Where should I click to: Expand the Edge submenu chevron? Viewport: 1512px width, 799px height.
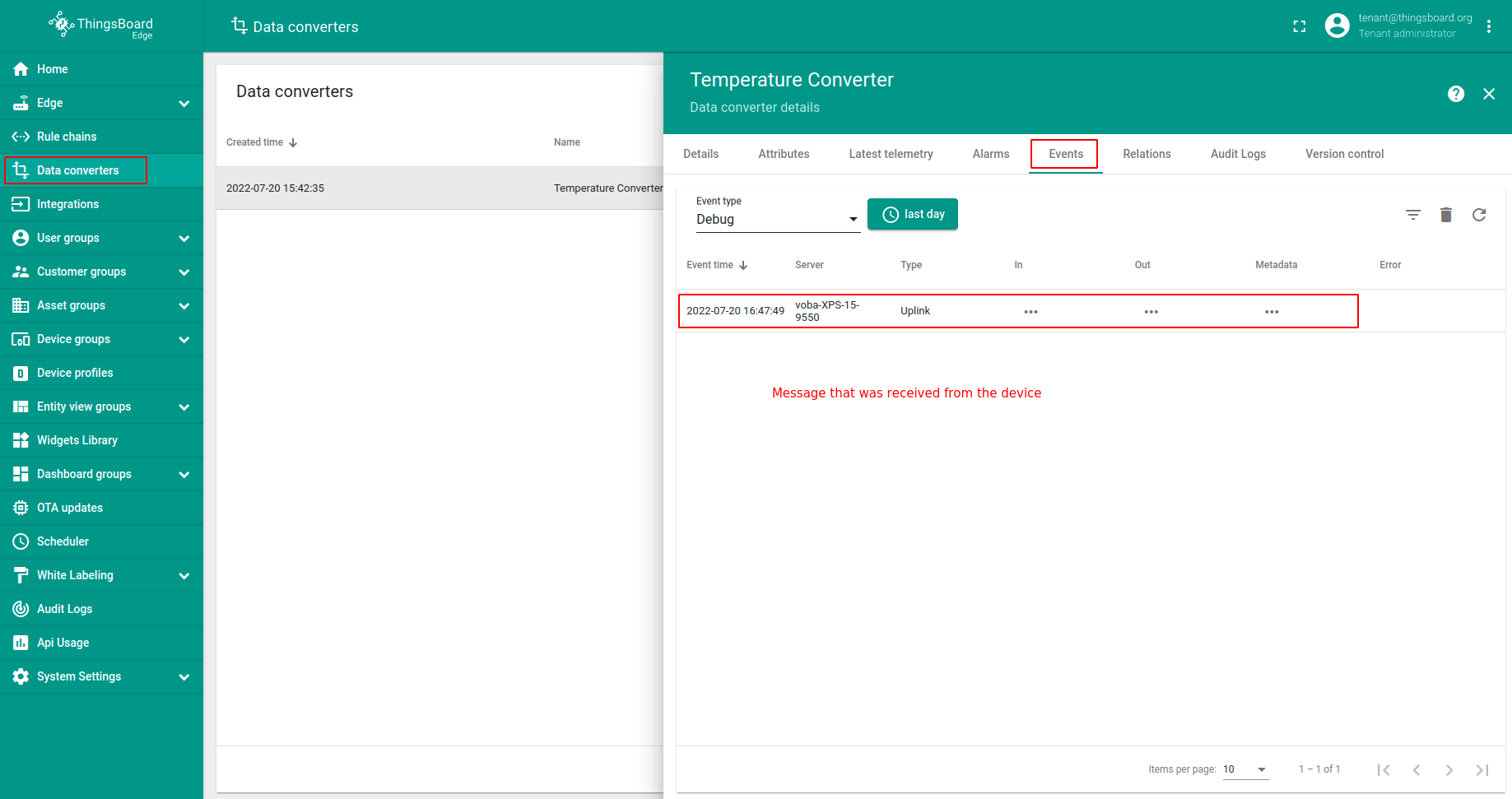coord(184,104)
